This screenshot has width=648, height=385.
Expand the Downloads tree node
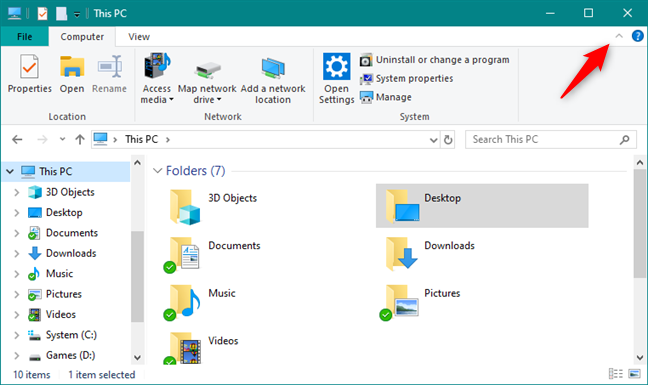coord(17,253)
